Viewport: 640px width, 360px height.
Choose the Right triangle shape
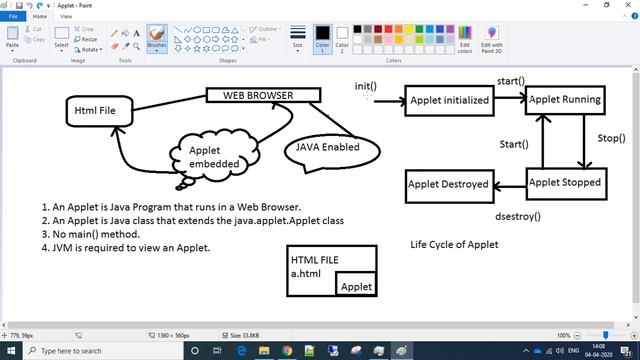pos(178,40)
